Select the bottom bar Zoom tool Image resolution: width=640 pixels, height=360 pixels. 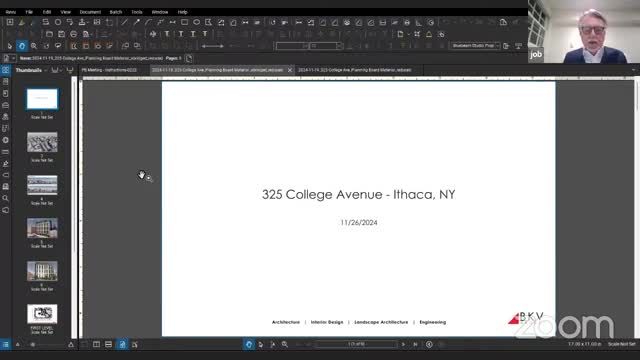(x=284, y=344)
